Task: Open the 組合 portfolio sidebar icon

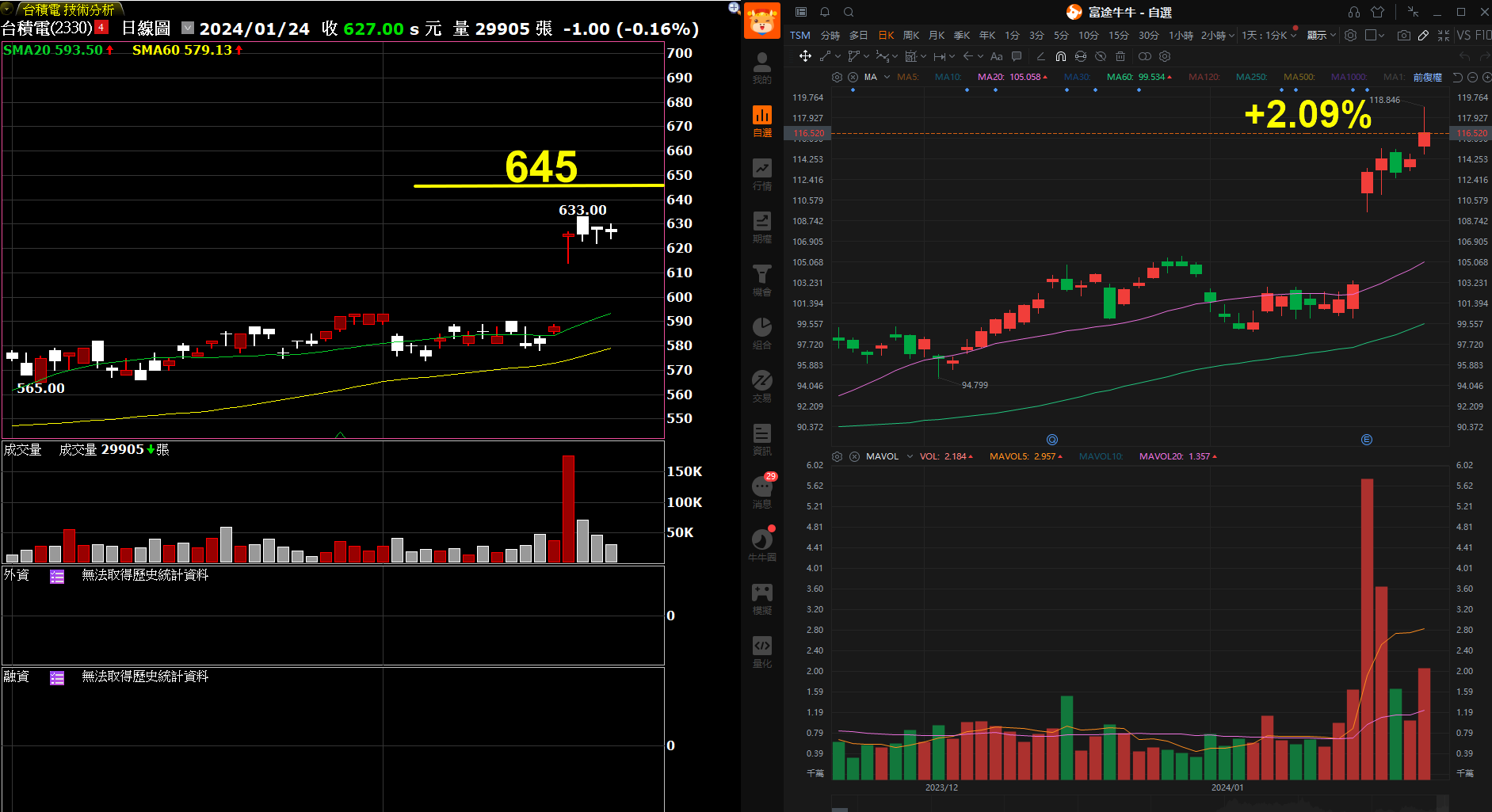Action: pos(761,334)
